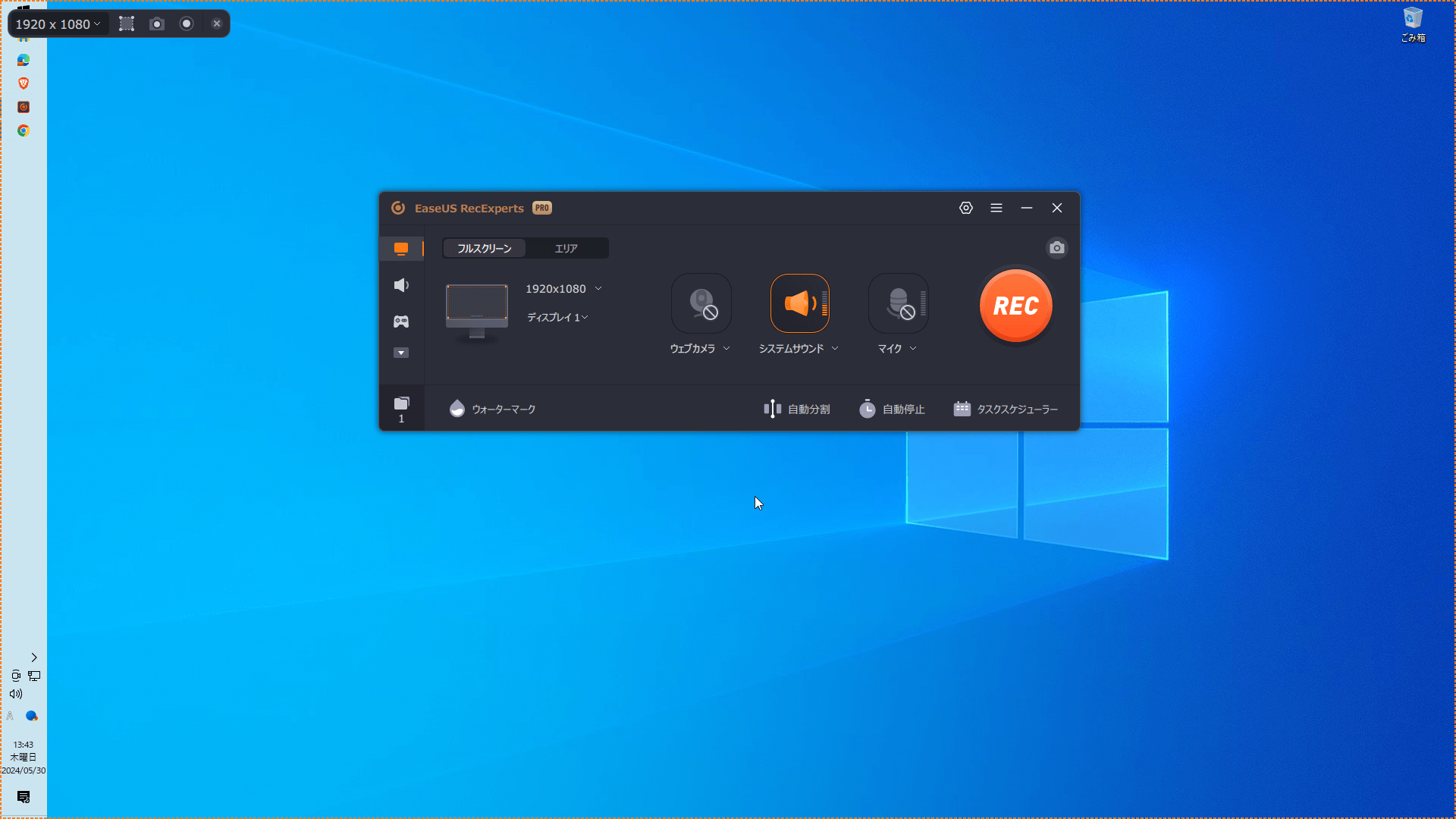Open the hamburger menu in RecExperts

[x=996, y=208]
